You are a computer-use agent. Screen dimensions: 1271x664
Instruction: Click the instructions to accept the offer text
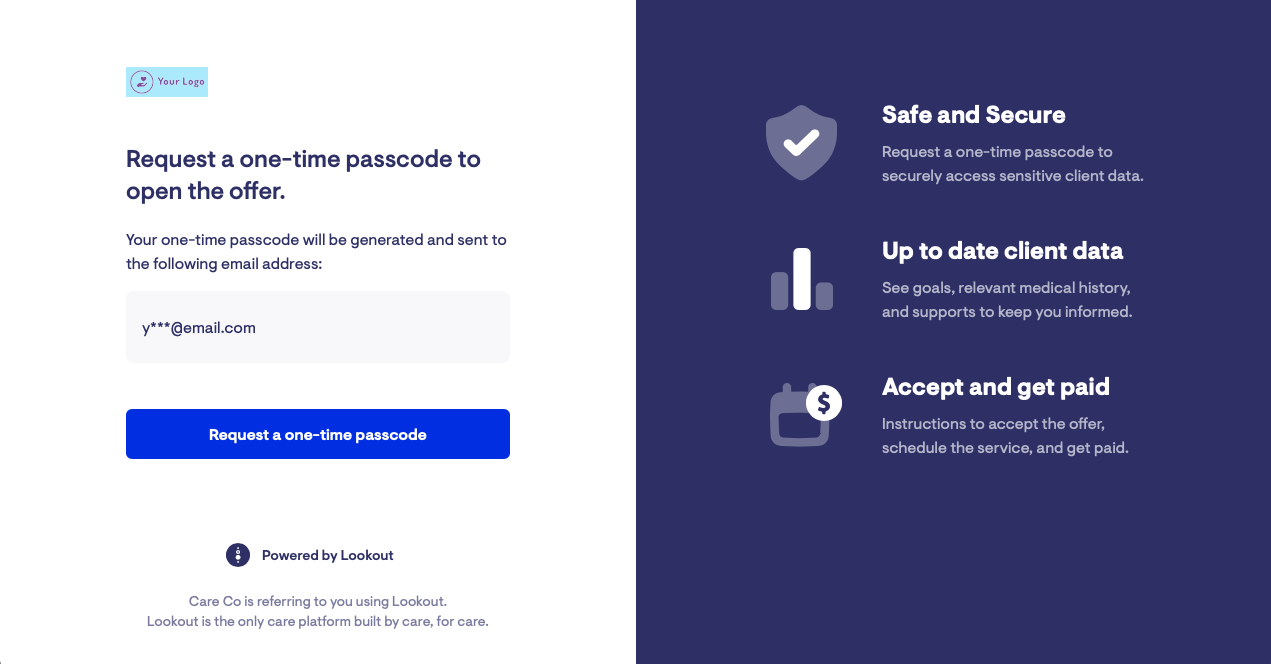click(x=1005, y=436)
